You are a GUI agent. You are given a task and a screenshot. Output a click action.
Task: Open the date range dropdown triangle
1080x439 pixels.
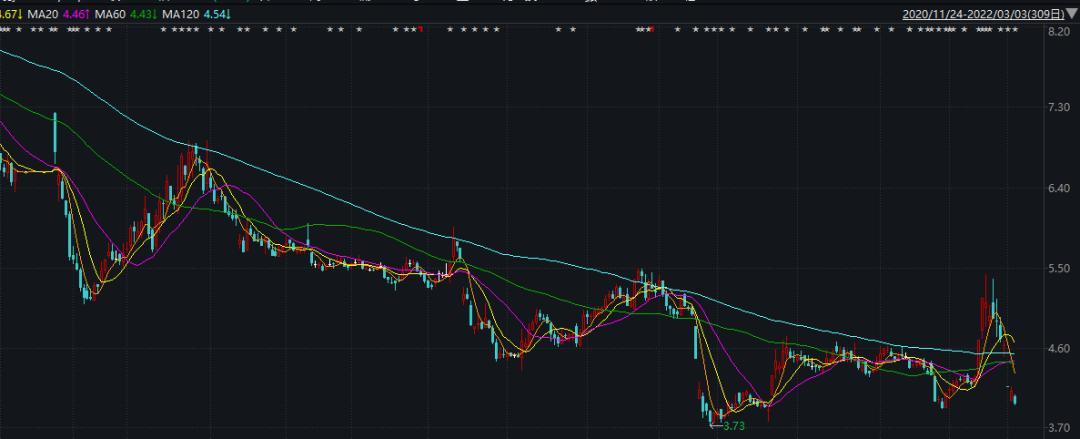(1071, 15)
